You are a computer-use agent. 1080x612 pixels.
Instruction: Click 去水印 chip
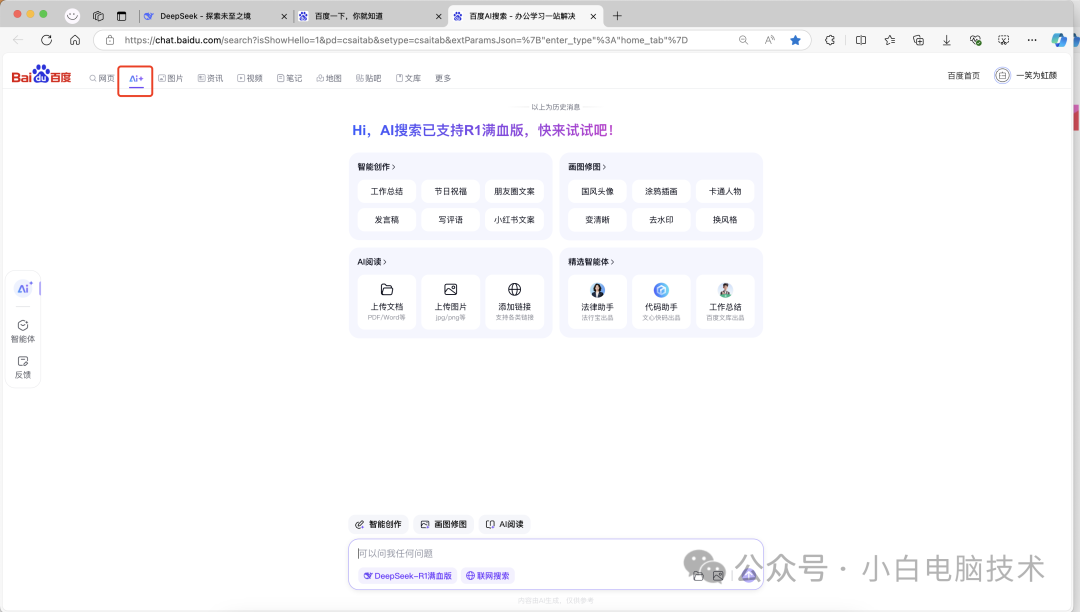(x=661, y=220)
